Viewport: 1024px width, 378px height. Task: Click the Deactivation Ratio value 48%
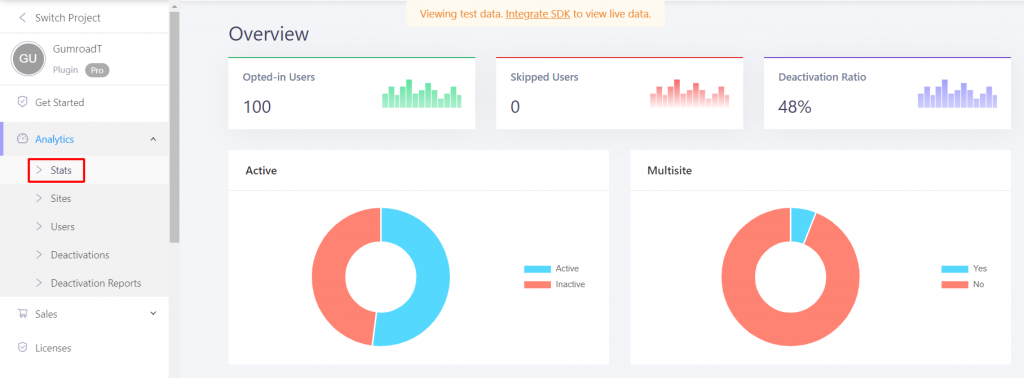click(x=795, y=106)
